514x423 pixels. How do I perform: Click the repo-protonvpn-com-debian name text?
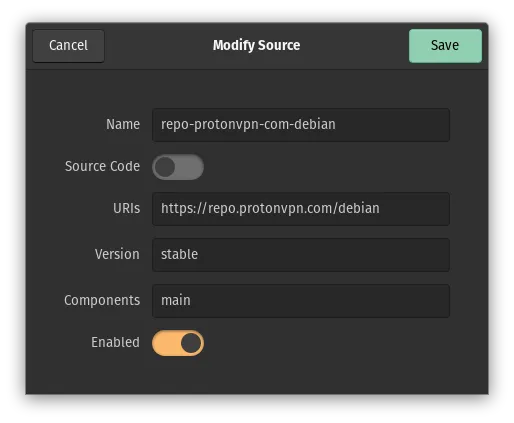point(248,125)
